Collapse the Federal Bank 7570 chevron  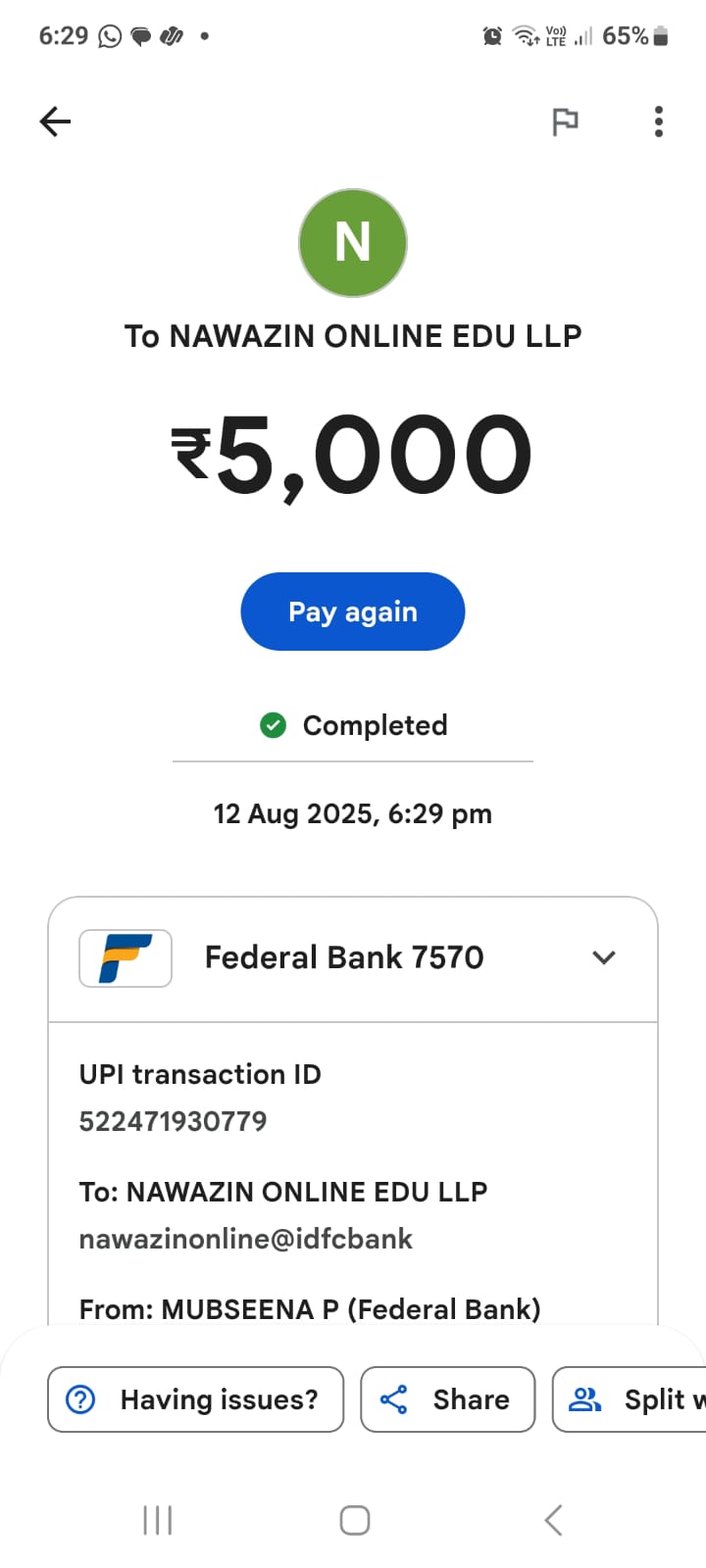coord(604,957)
